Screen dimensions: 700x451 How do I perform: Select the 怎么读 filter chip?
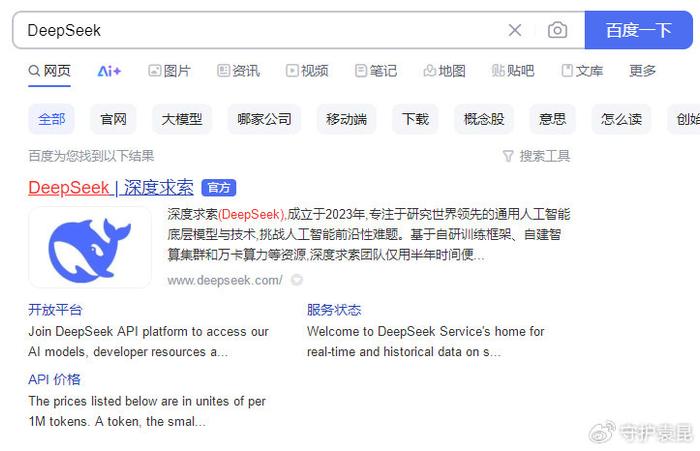[621, 119]
